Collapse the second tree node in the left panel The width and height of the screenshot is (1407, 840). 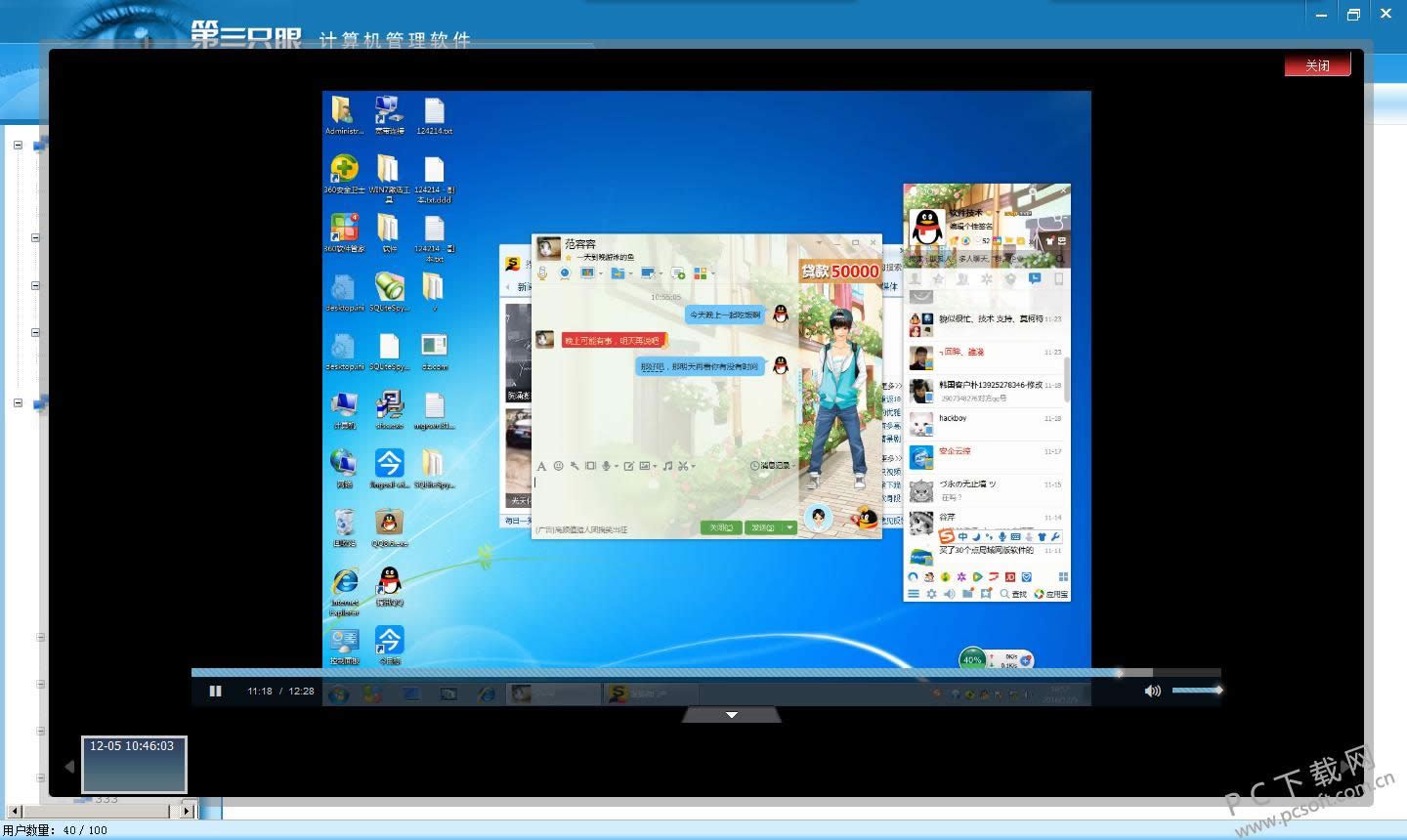(35, 237)
